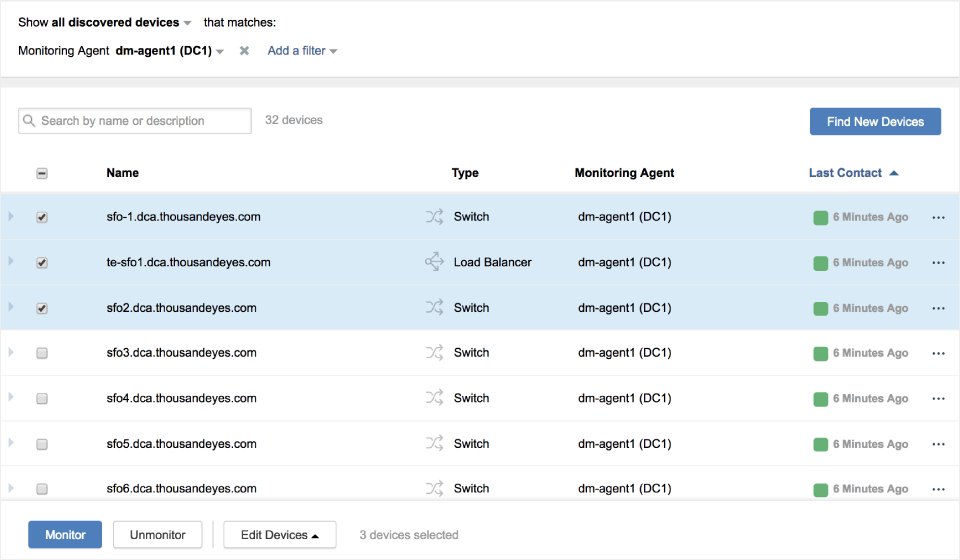Uncheck the sfo-1.dca.thousandeyes.com checkbox
The width and height of the screenshot is (960, 560).
point(42,217)
